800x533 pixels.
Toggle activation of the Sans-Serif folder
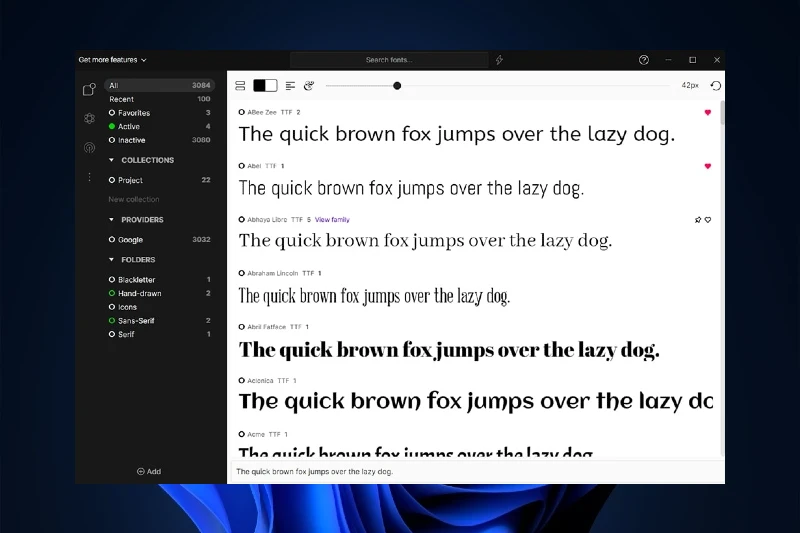[x=112, y=321]
